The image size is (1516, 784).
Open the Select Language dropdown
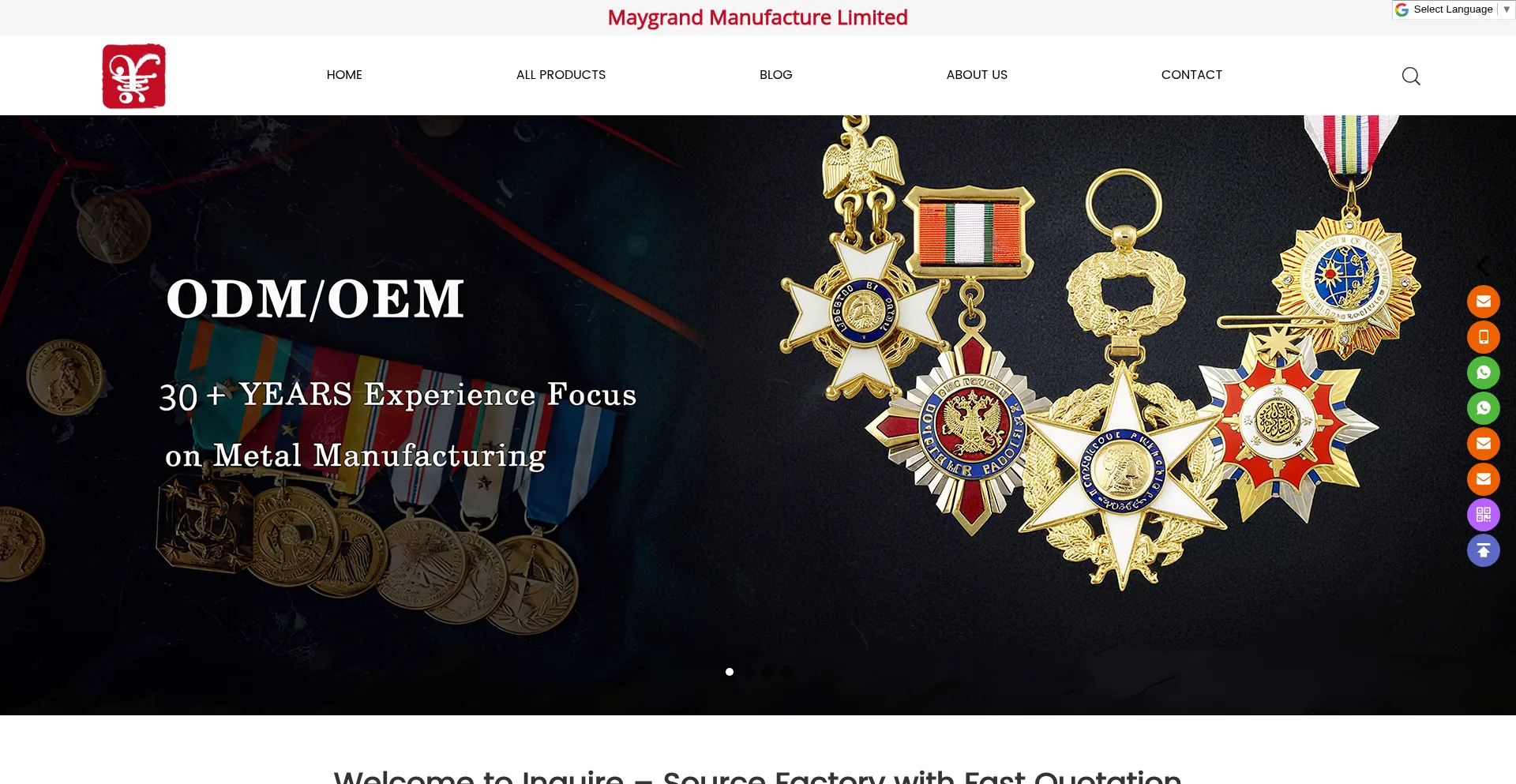pos(1453,9)
